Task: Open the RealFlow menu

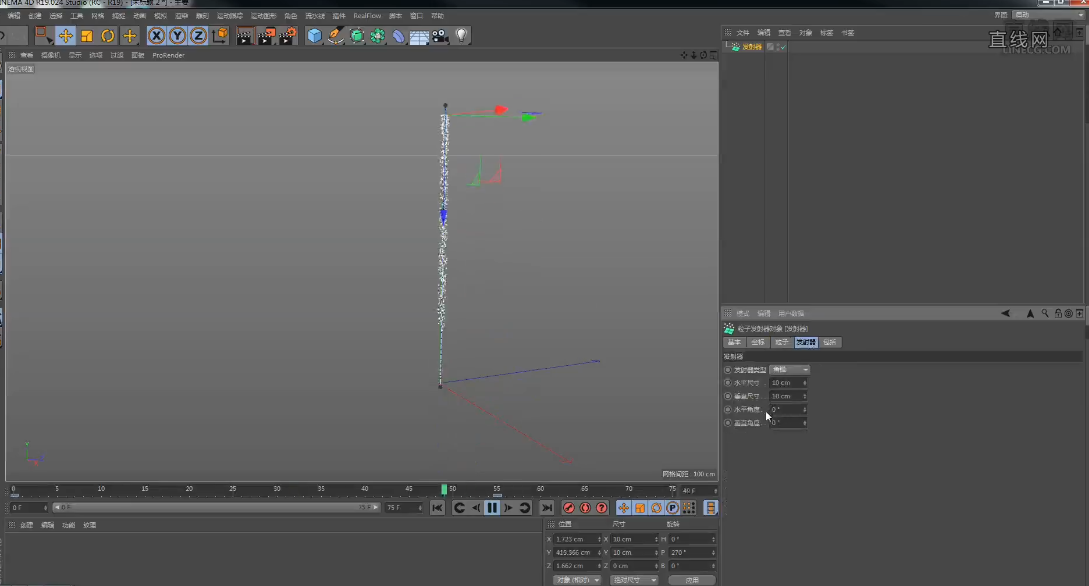Action: click(x=367, y=15)
